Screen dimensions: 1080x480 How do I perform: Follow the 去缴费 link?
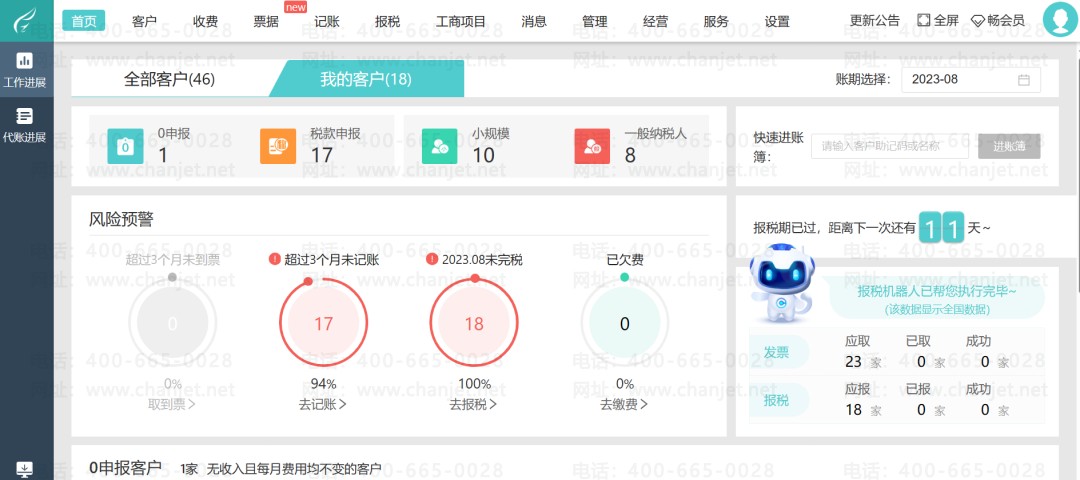click(x=624, y=404)
